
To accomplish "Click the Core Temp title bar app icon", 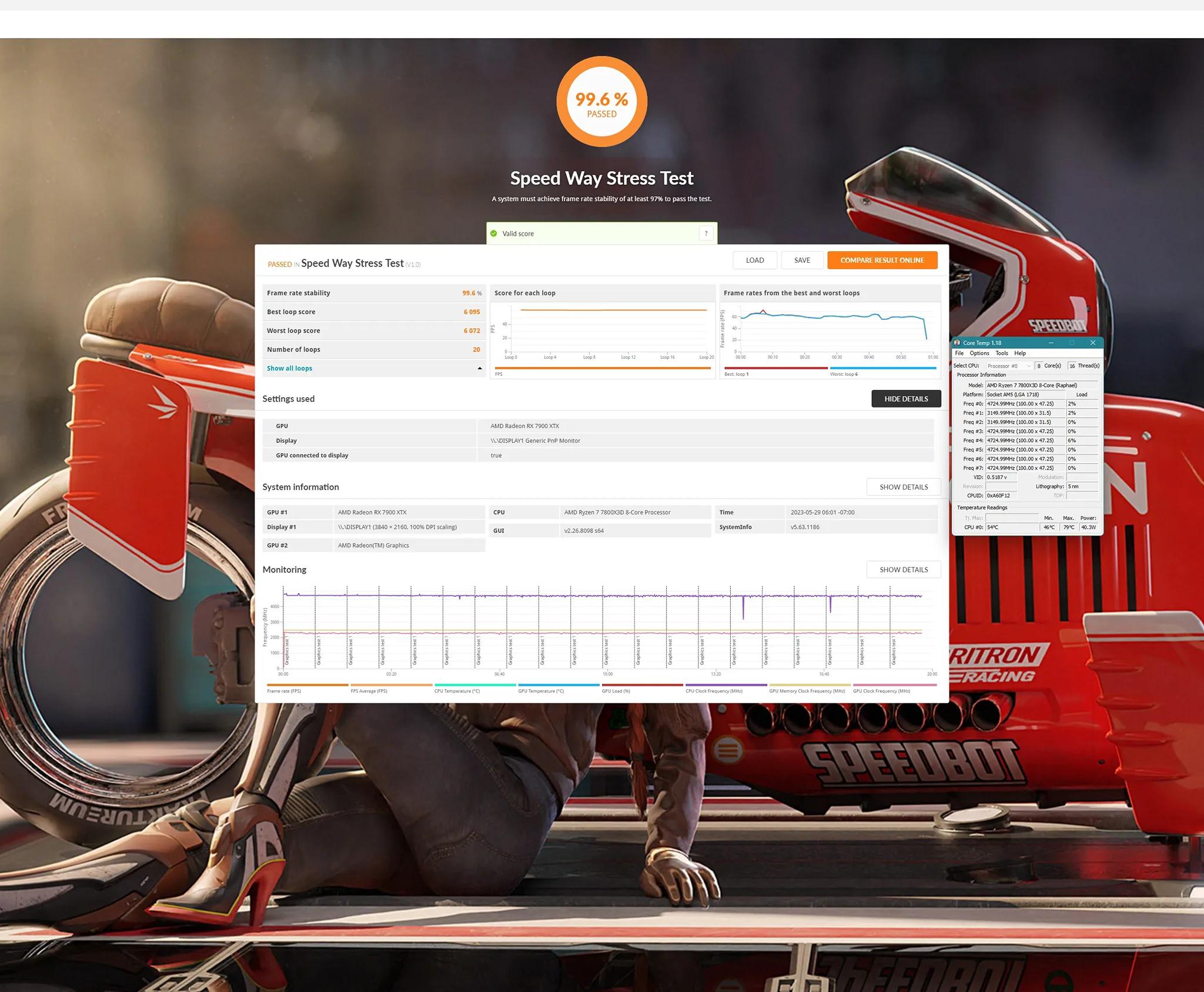I will click(x=957, y=343).
